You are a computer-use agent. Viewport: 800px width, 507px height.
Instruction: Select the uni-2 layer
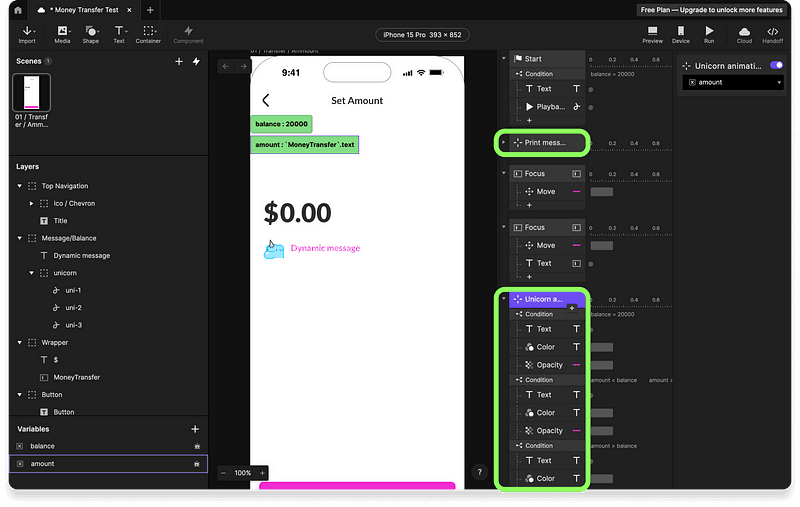(x=73, y=308)
